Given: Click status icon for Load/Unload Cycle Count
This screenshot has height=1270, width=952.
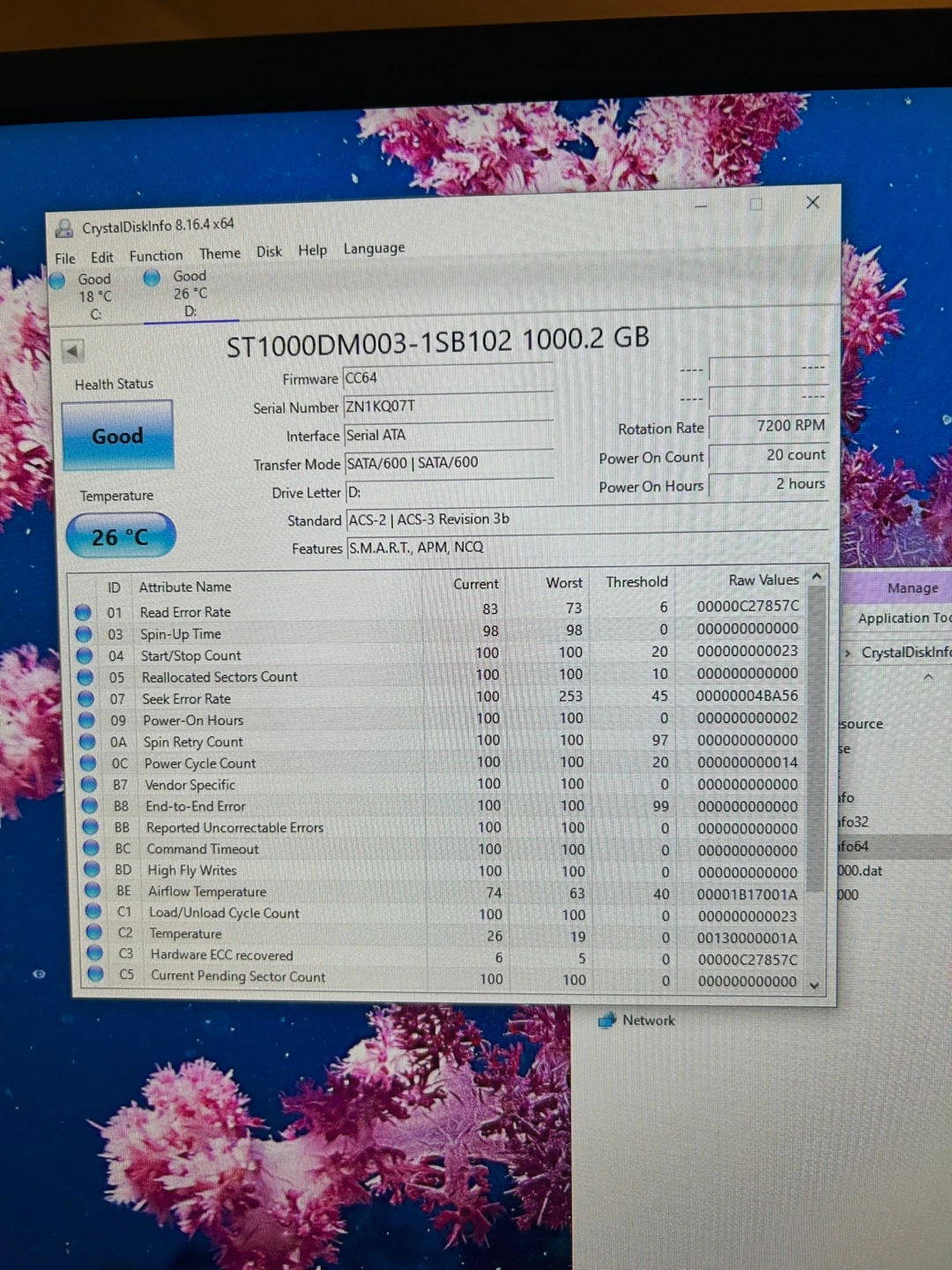Looking at the screenshot, I should (x=95, y=912).
